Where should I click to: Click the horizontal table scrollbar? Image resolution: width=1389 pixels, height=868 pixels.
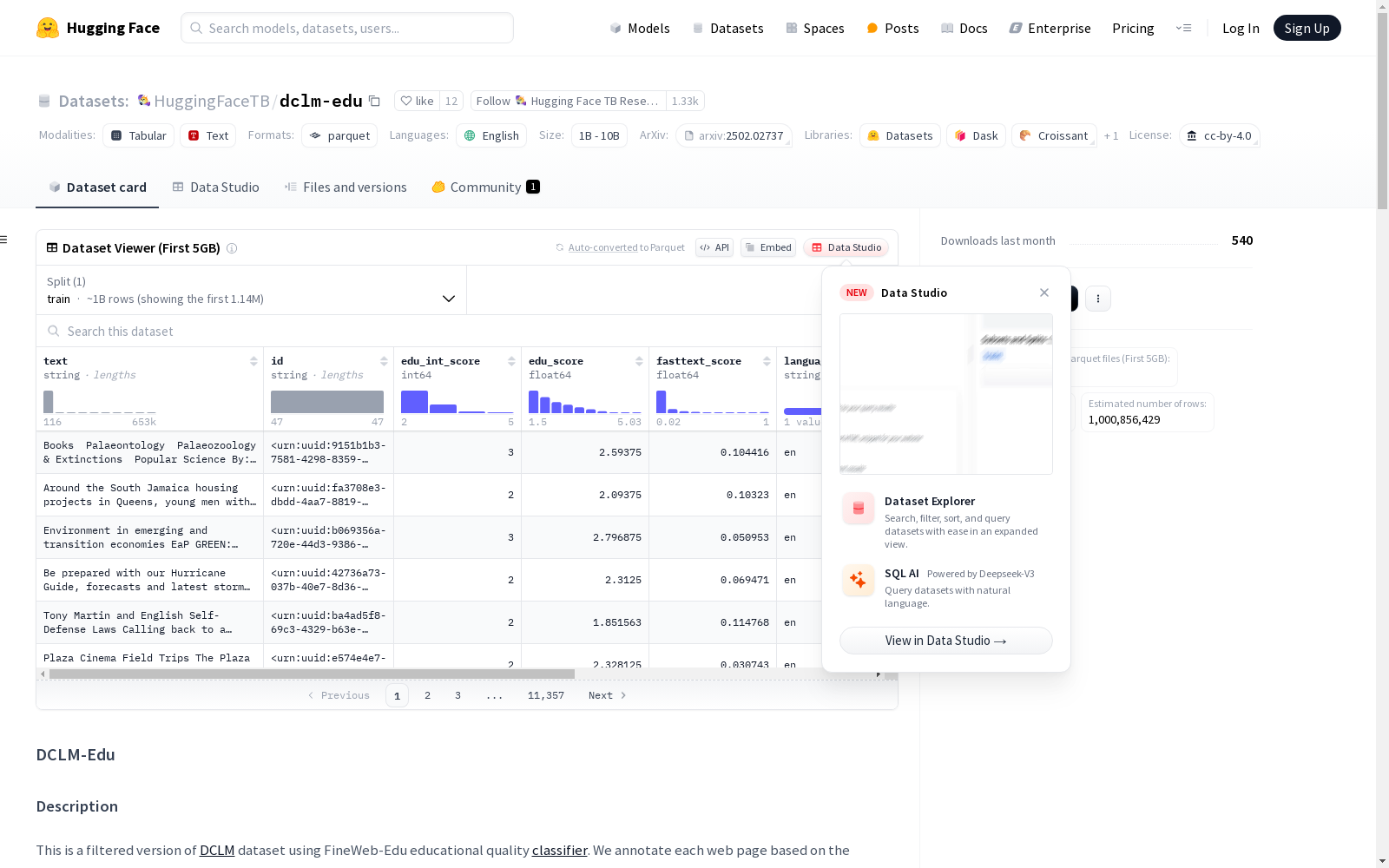(x=312, y=674)
